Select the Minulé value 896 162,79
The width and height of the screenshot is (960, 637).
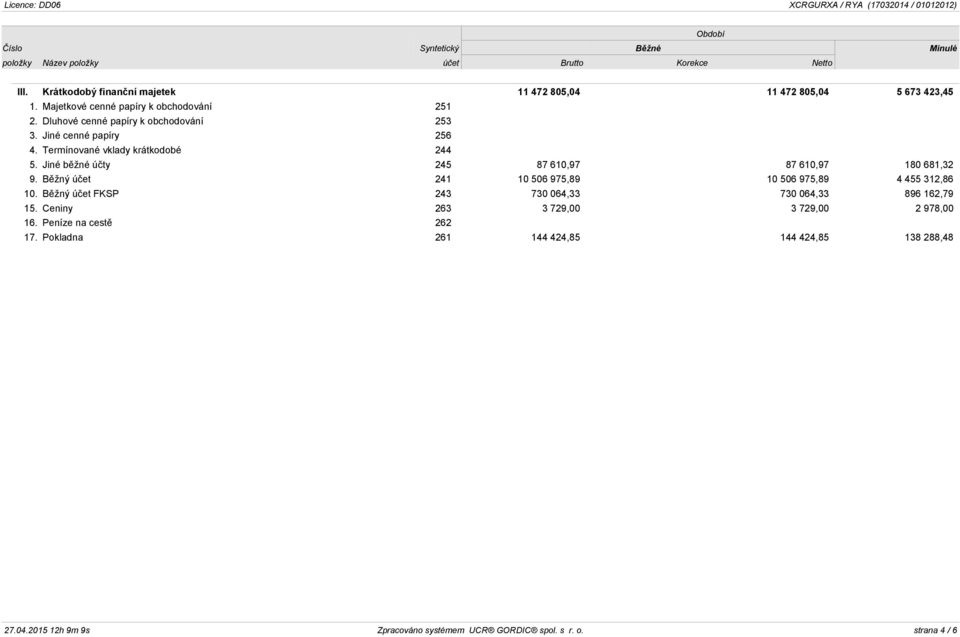point(929,194)
